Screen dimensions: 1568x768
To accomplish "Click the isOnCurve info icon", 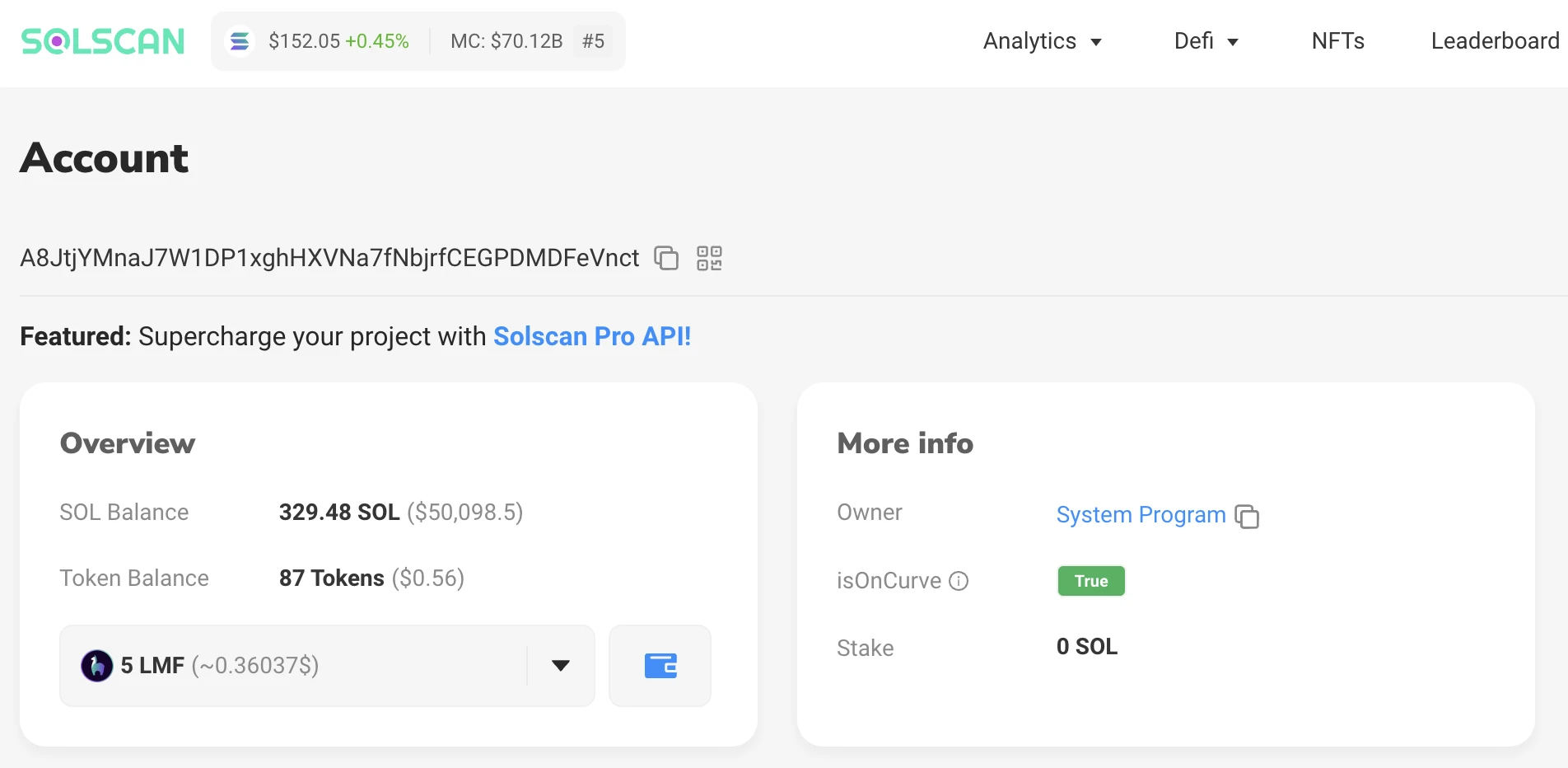I will coord(959,581).
